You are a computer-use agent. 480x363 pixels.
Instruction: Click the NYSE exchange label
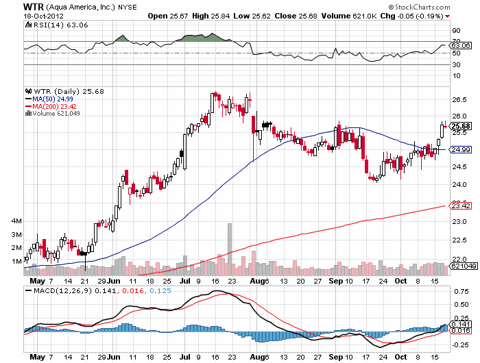click(x=127, y=7)
